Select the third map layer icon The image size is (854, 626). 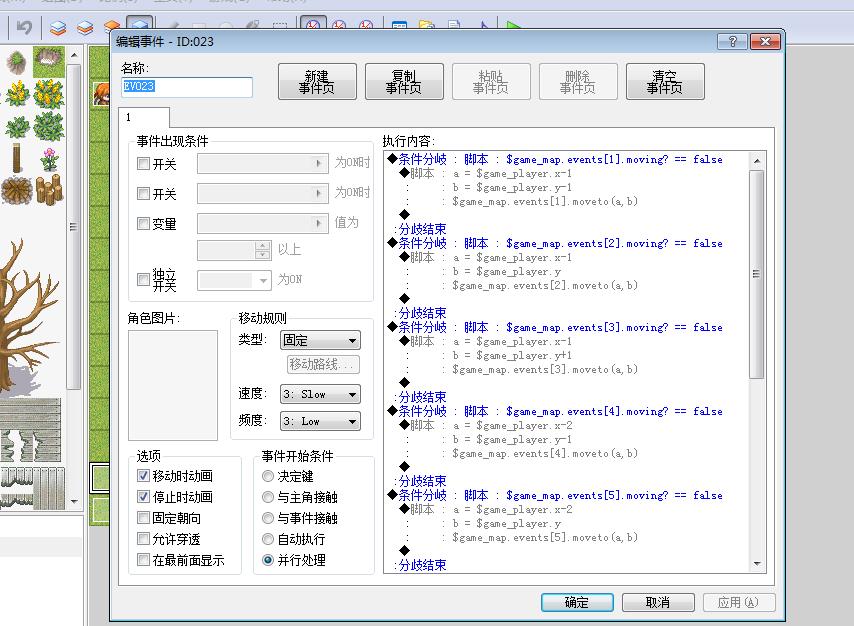(x=112, y=26)
